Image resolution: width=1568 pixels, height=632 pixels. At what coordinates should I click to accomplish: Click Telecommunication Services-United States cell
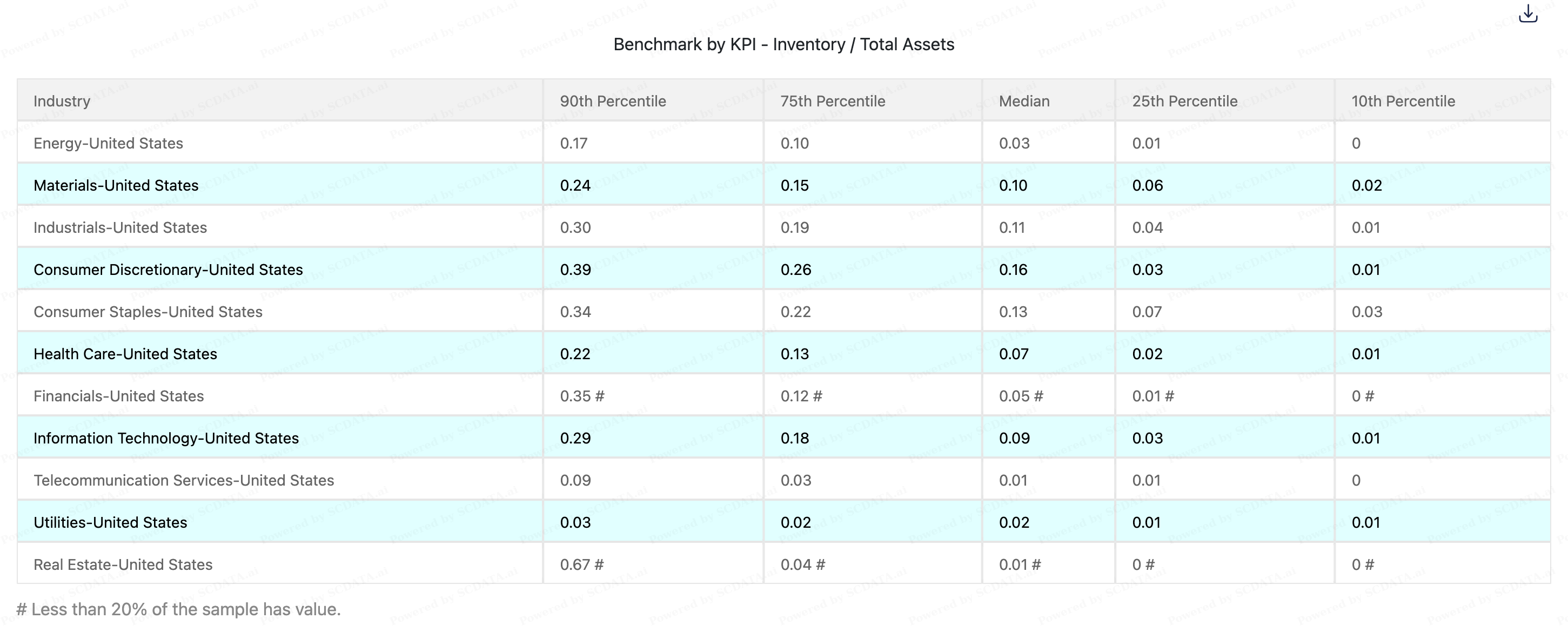pyautogui.click(x=183, y=481)
